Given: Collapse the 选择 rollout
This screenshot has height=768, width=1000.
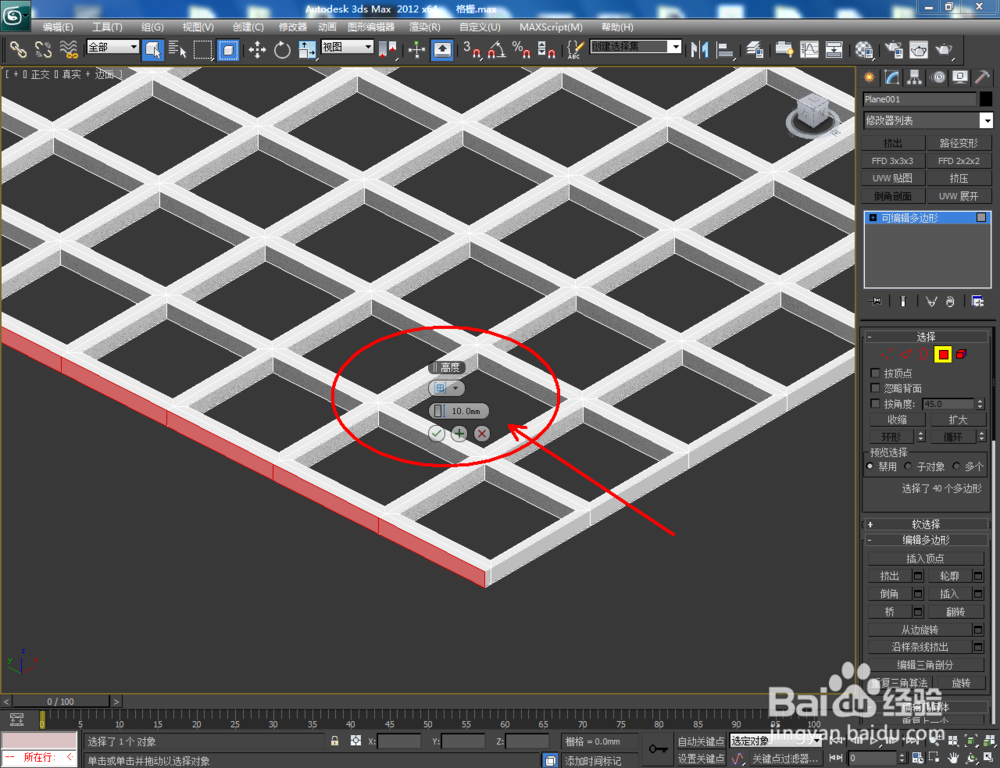Looking at the screenshot, I should [x=925, y=337].
